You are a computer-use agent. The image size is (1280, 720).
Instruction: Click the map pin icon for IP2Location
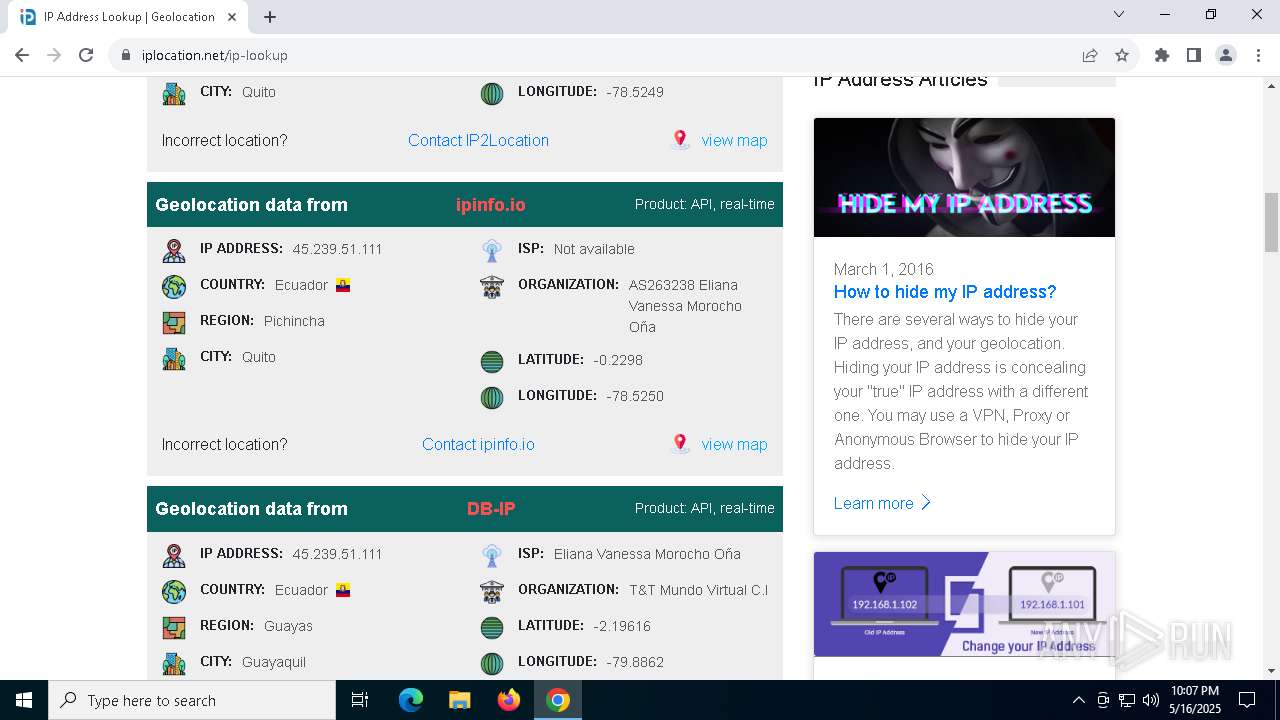pyautogui.click(x=680, y=140)
